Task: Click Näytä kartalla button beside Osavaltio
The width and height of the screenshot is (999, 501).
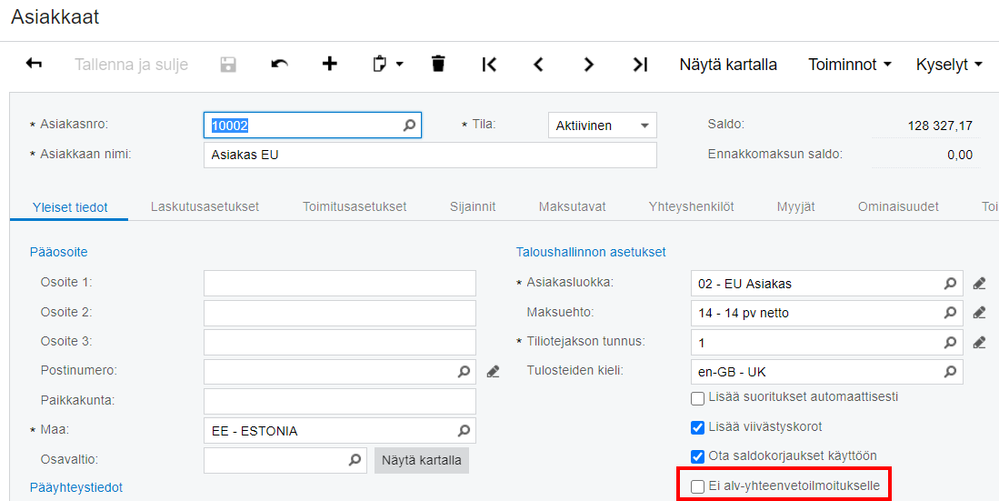Action: click(x=422, y=461)
